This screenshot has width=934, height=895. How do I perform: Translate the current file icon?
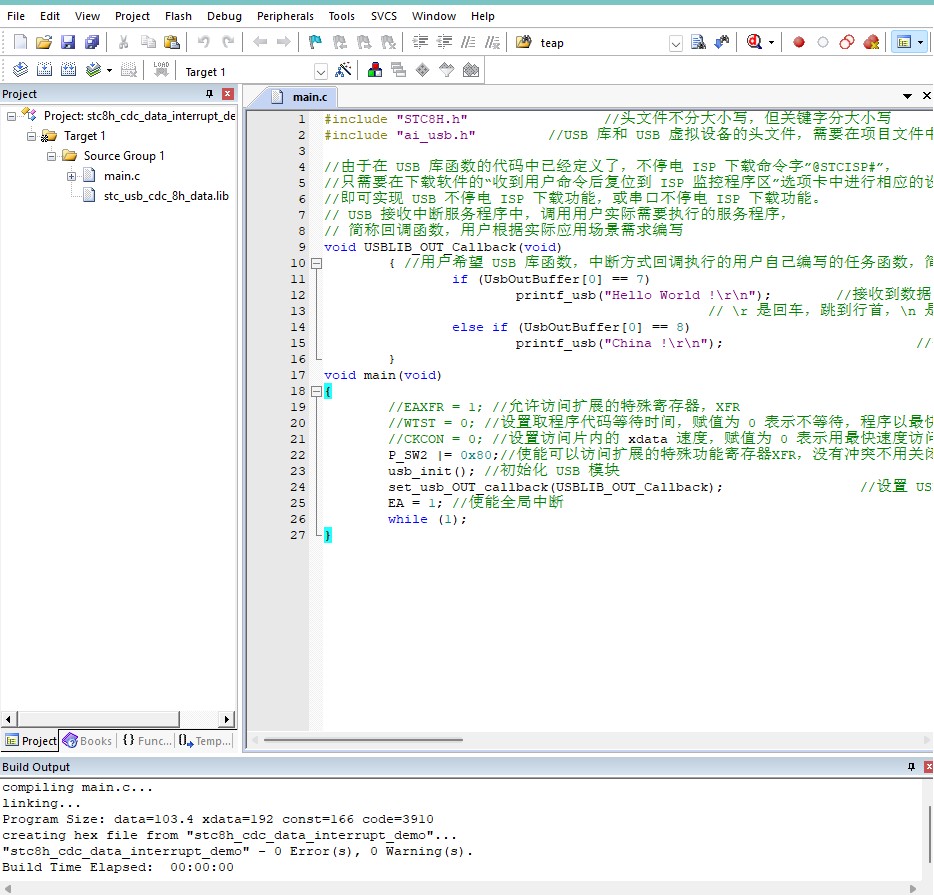pos(20,71)
